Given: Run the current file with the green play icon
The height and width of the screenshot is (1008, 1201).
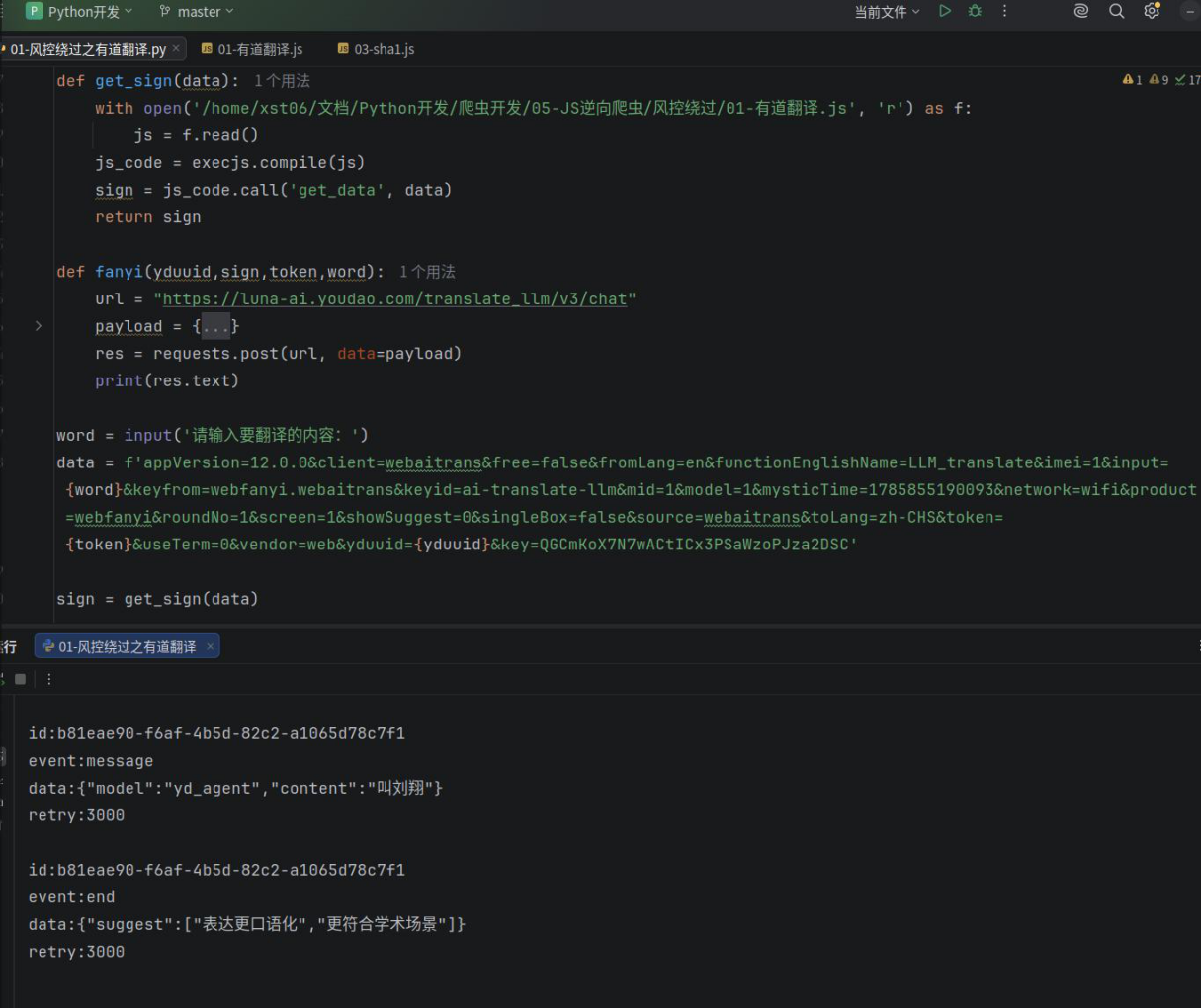Looking at the screenshot, I should click(945, 11).
